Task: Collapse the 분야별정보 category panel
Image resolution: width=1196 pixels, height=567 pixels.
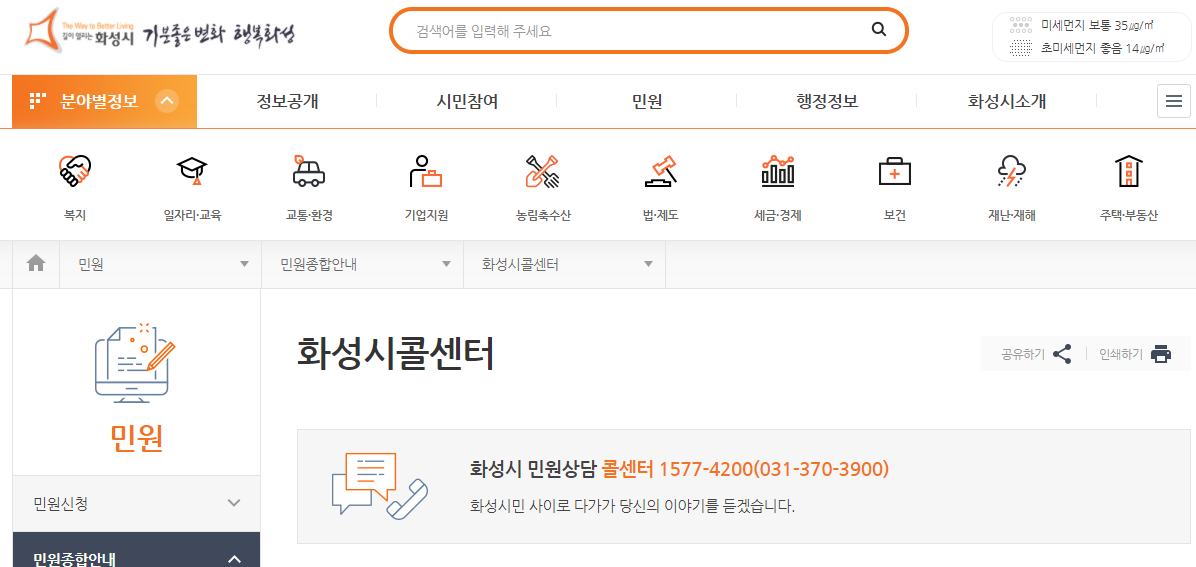Action: (x=167, y=101)
